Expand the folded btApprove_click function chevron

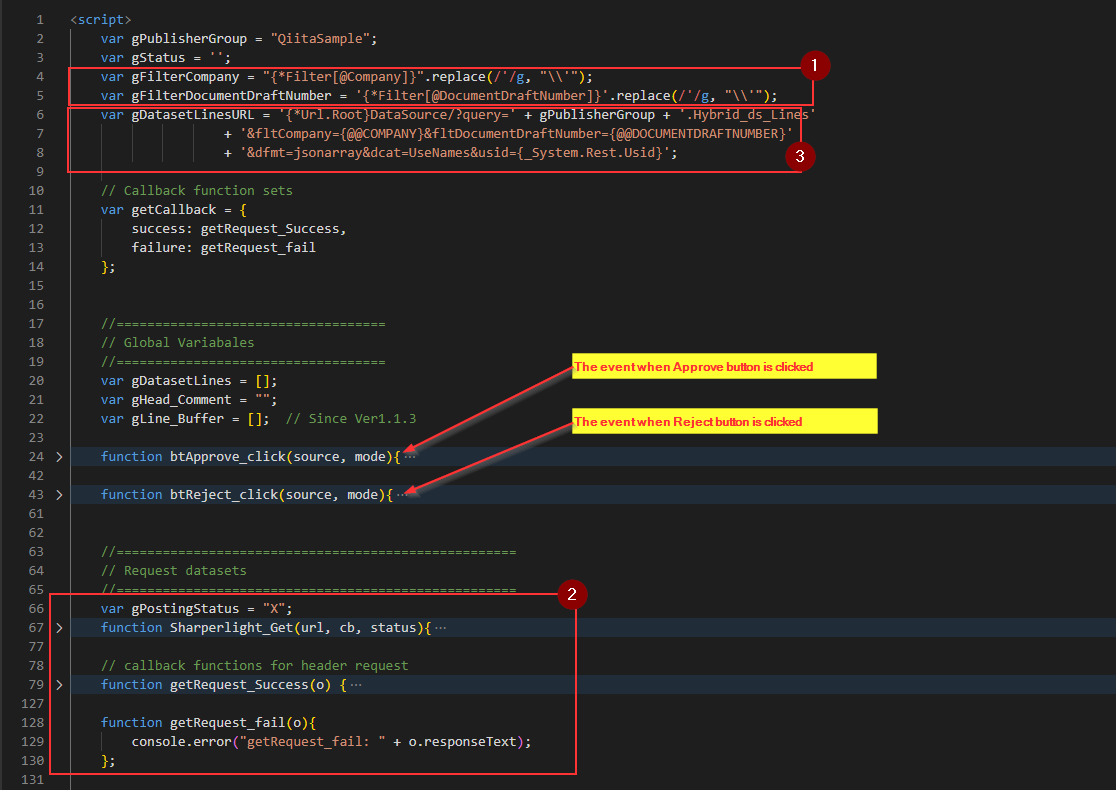click(x=59, y=457)
